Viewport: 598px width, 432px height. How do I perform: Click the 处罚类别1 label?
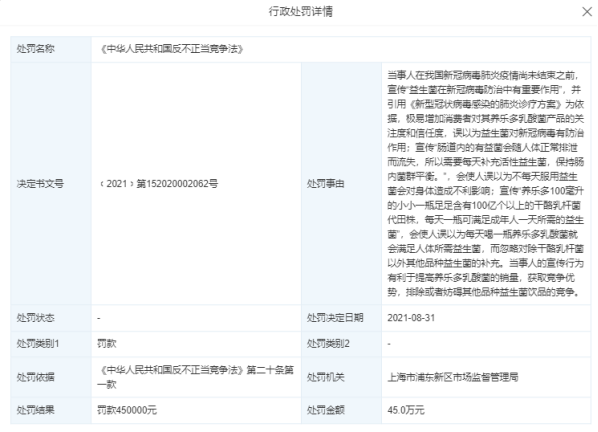tap(38, 344)
